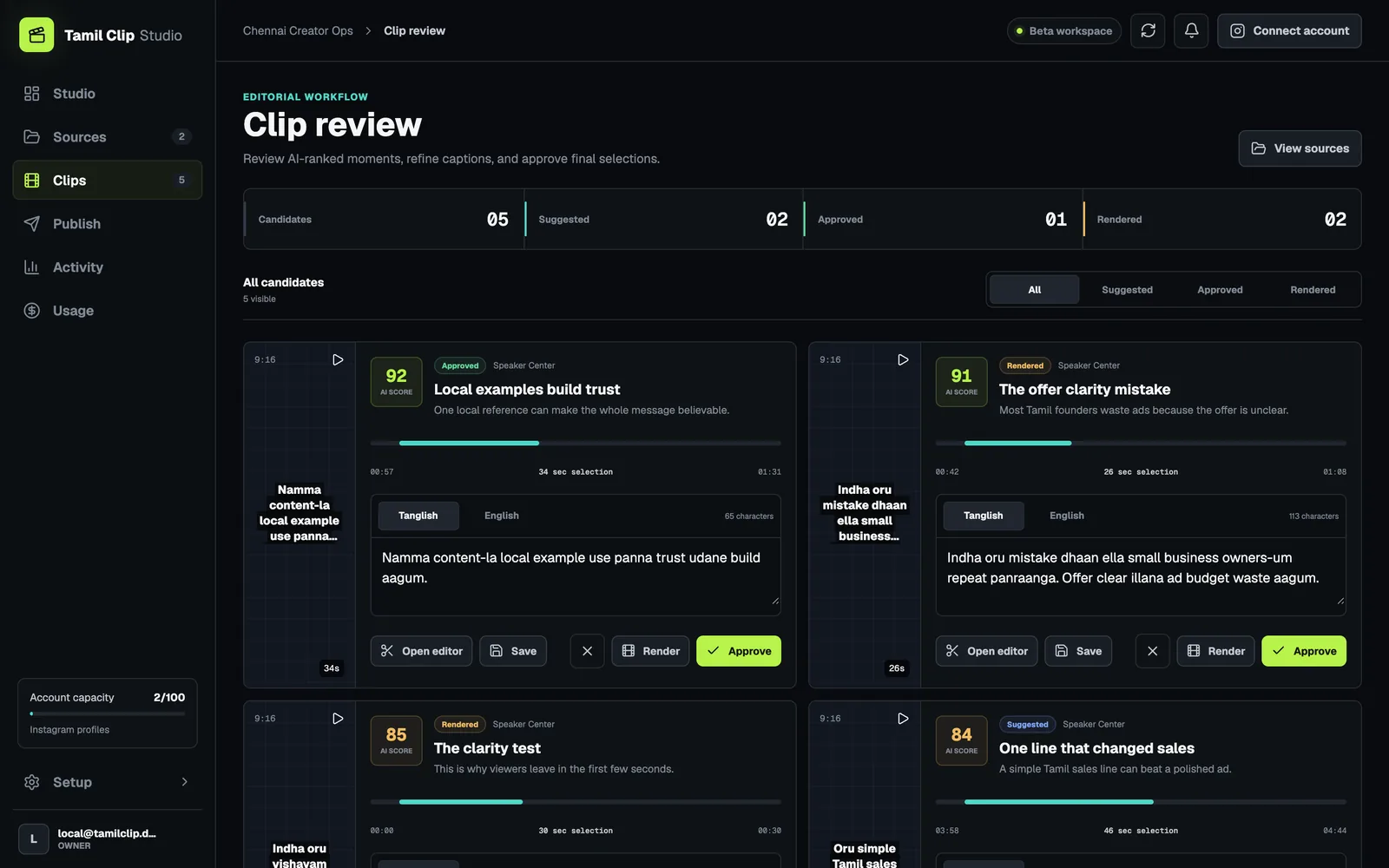The height and width of the screenshot is (868, 1389).
Task: Approve the Local examples build trust clip
Action: tap(739, 651)
